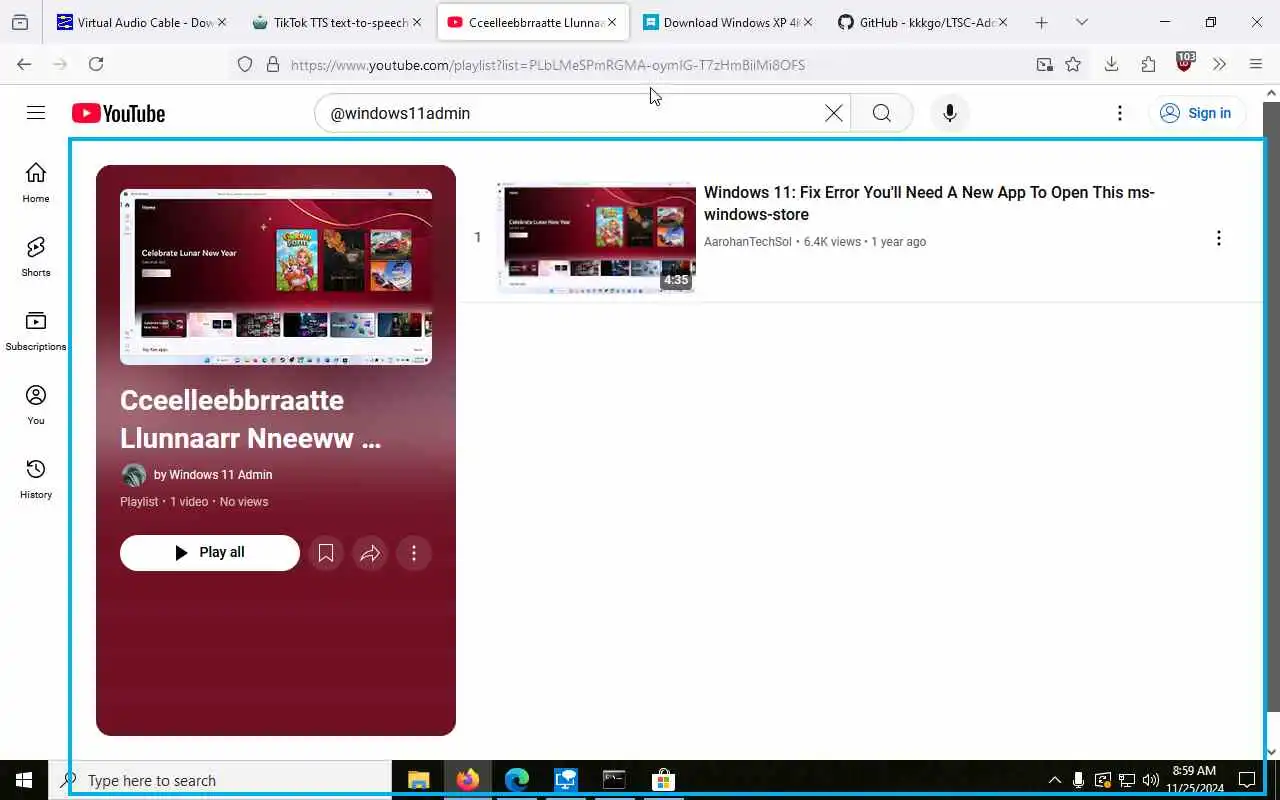Screen dimensions: 1280x800
Task: Open uBlock Origin extension badge
Action: point(1185,63)
